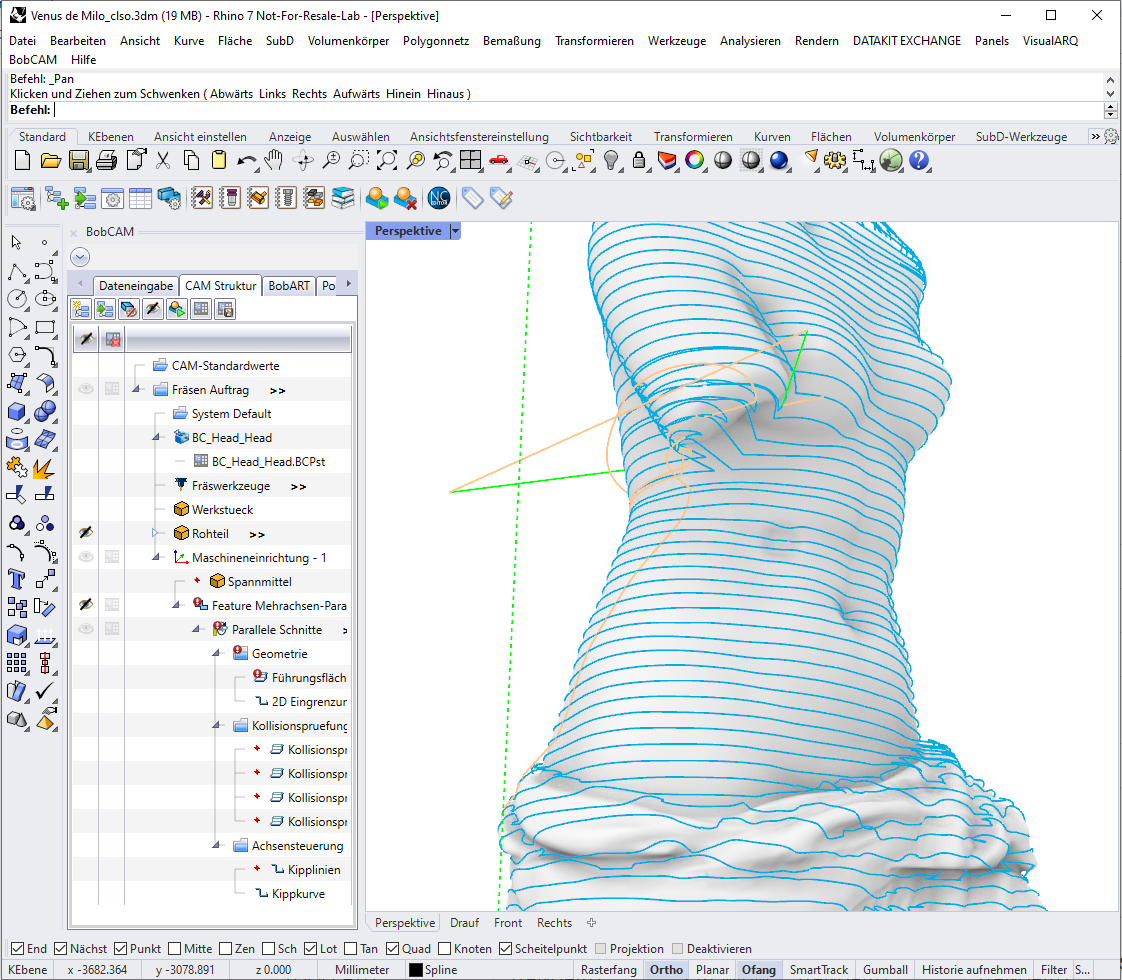Image resolution: width=1122 pixels, height=980 pixels.
Task: Click the >> button next to Fräsen Auftrag
Action: [278, 388]
